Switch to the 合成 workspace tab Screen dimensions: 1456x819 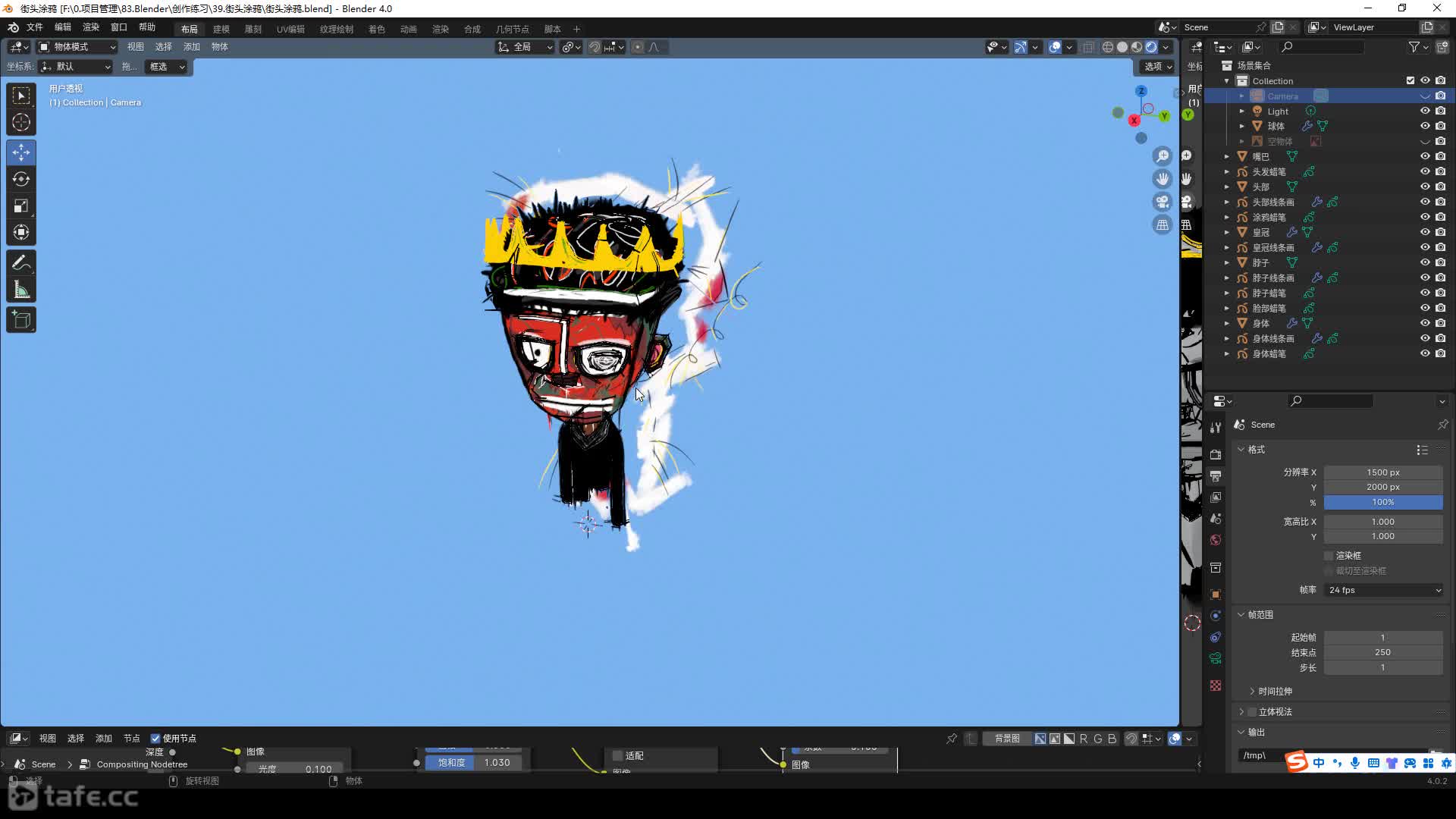[472, 29]
